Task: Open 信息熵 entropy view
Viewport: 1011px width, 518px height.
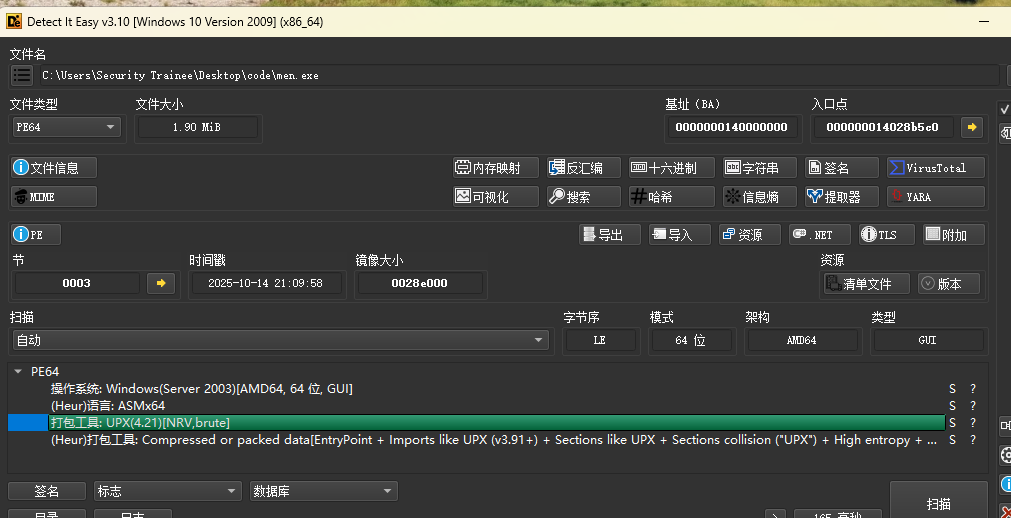Action: pyautogui.click(x=760, y=197)
